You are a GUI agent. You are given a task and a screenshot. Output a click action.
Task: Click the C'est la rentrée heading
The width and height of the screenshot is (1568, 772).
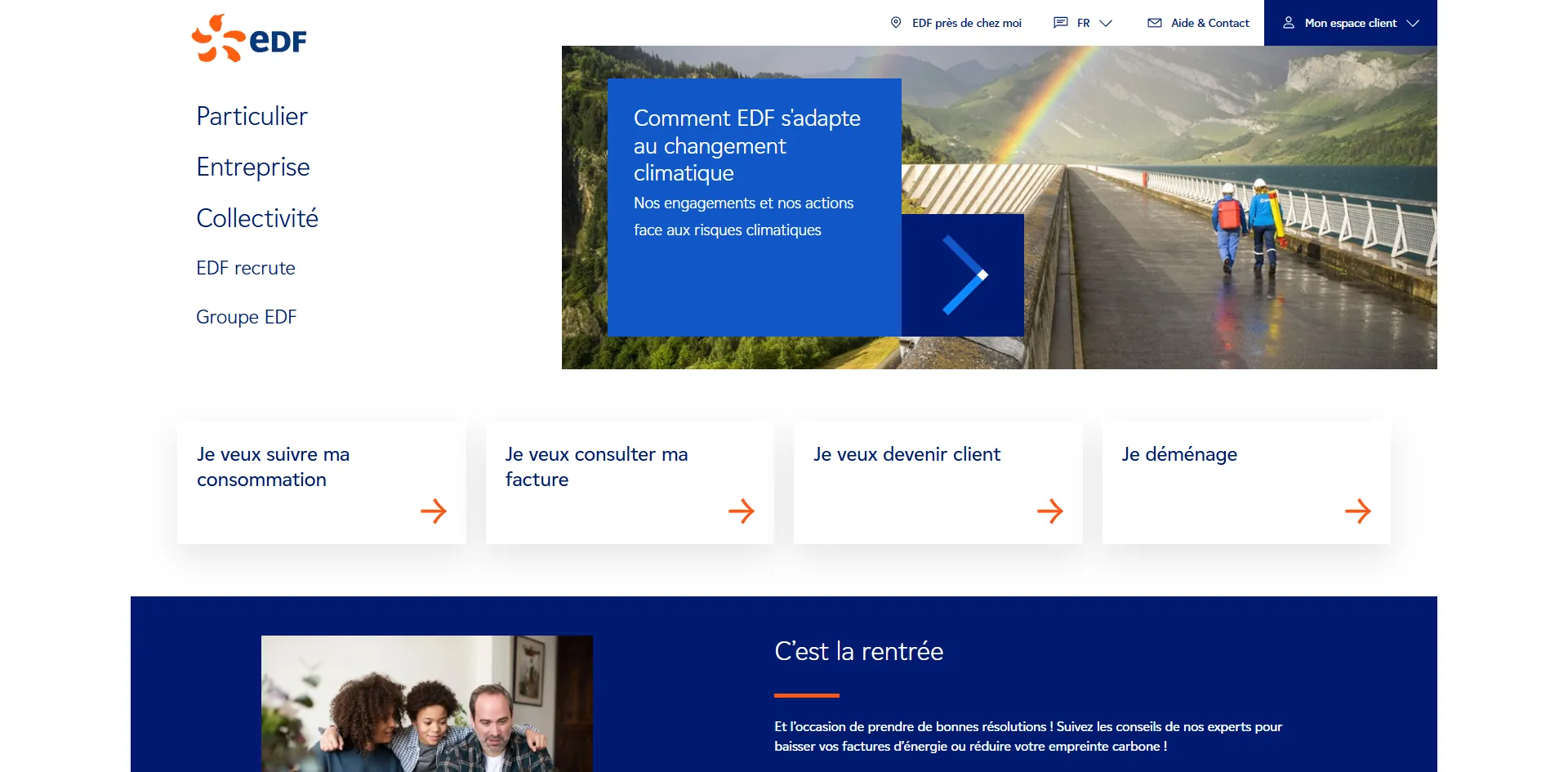(859, 651)
